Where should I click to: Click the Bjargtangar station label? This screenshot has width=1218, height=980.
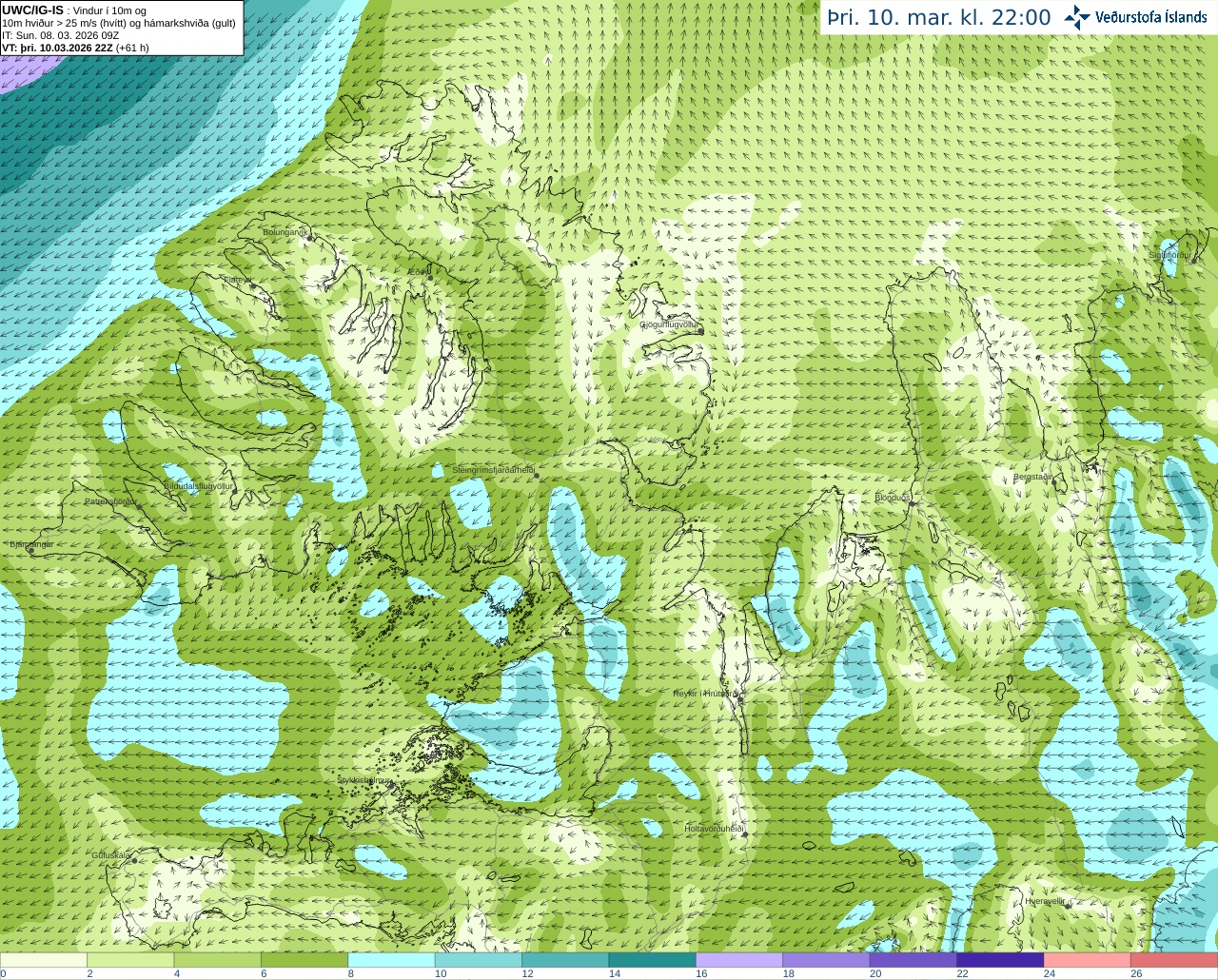31,544
